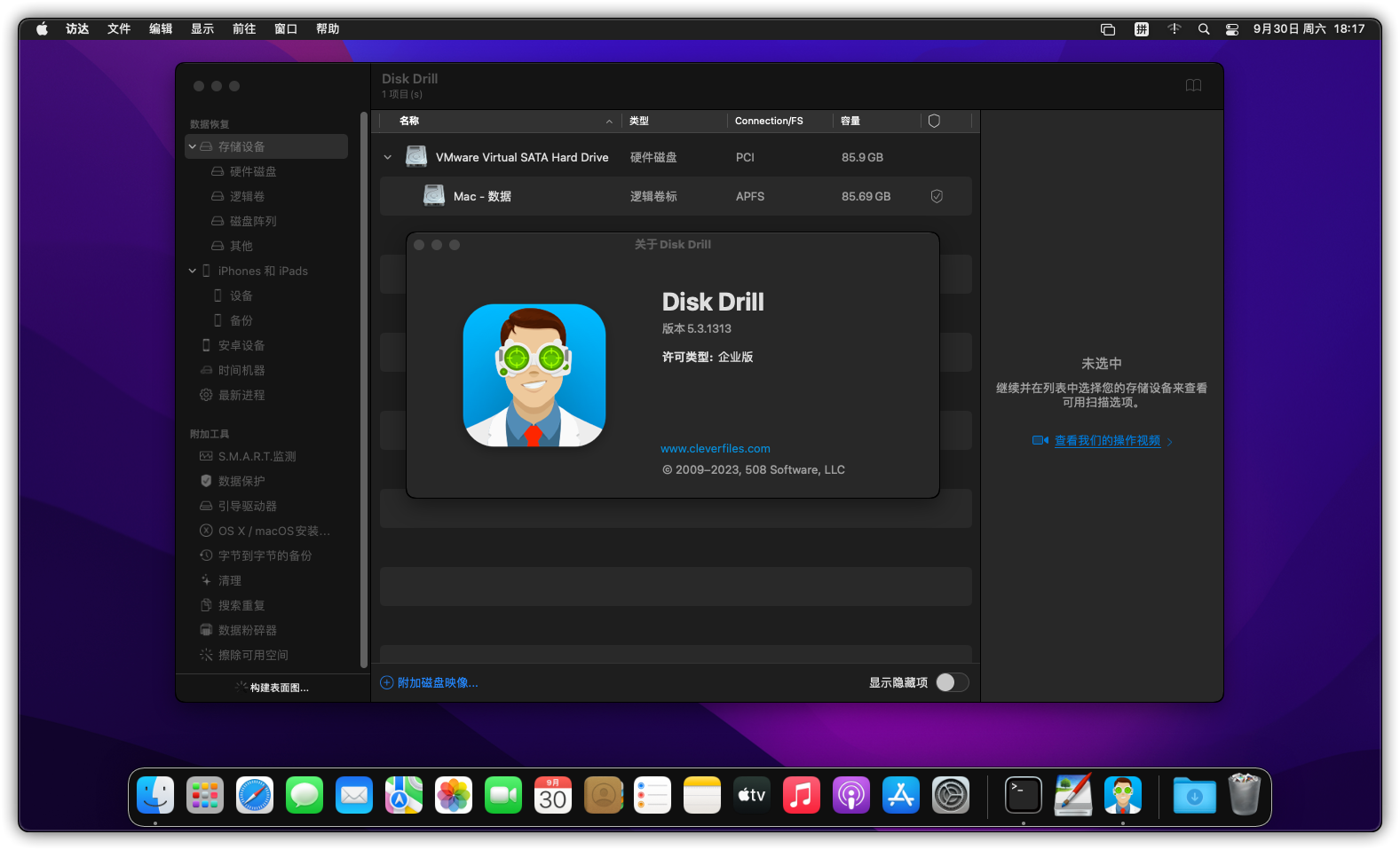The image size is (1400, 850).
Task: Toggle the 显示隐藏项 switch
Action: (953, 682)
